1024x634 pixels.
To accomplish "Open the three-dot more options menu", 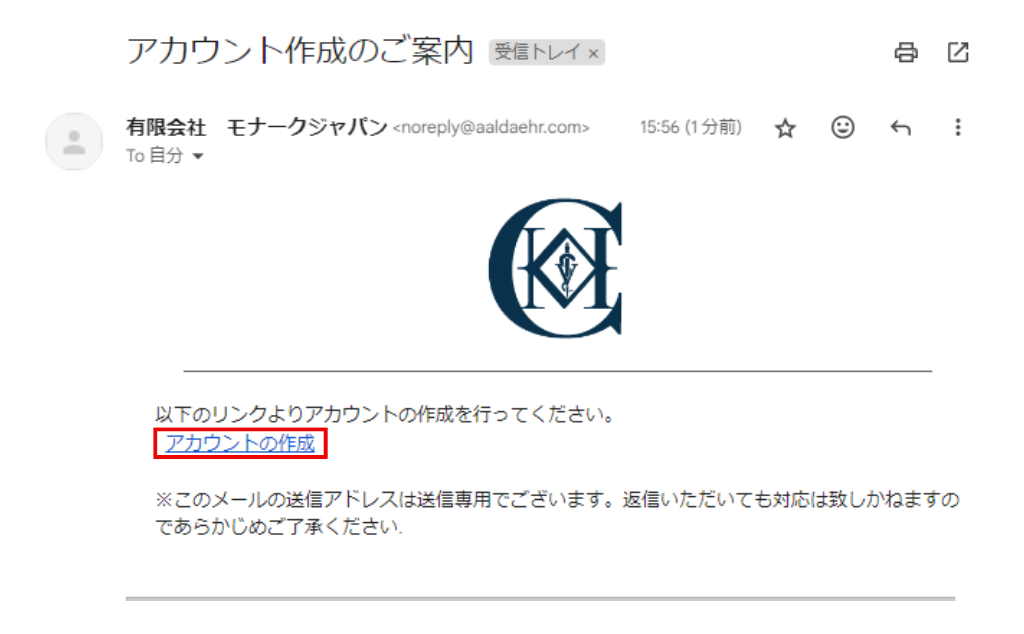I will coord(957,127).
